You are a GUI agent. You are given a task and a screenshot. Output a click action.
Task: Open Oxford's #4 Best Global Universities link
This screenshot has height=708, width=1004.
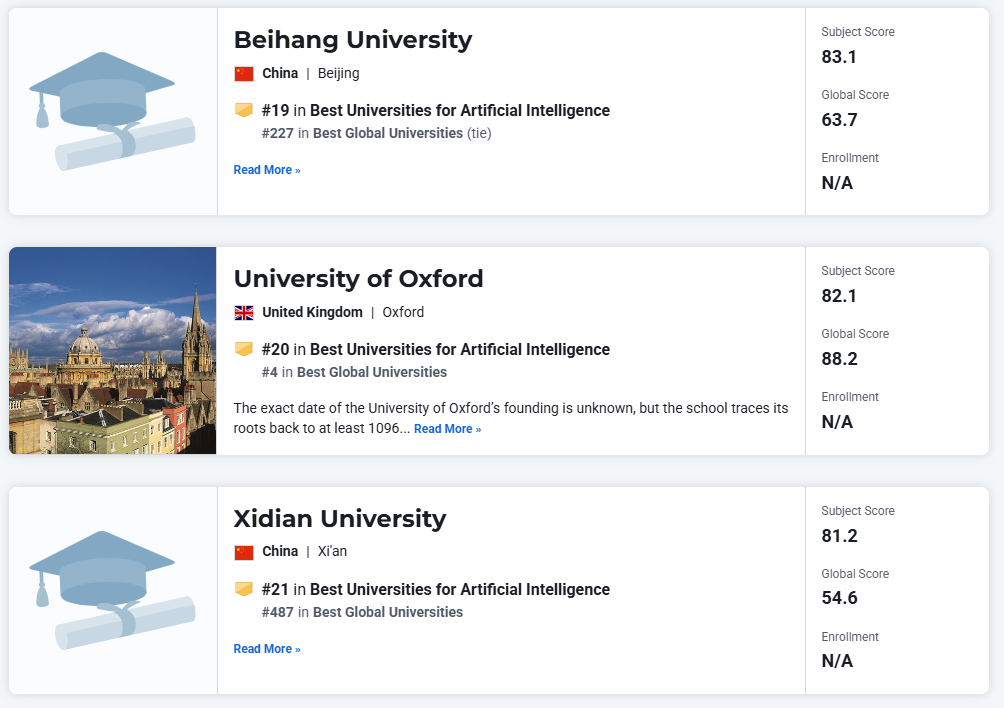click(x=371, y=372)
